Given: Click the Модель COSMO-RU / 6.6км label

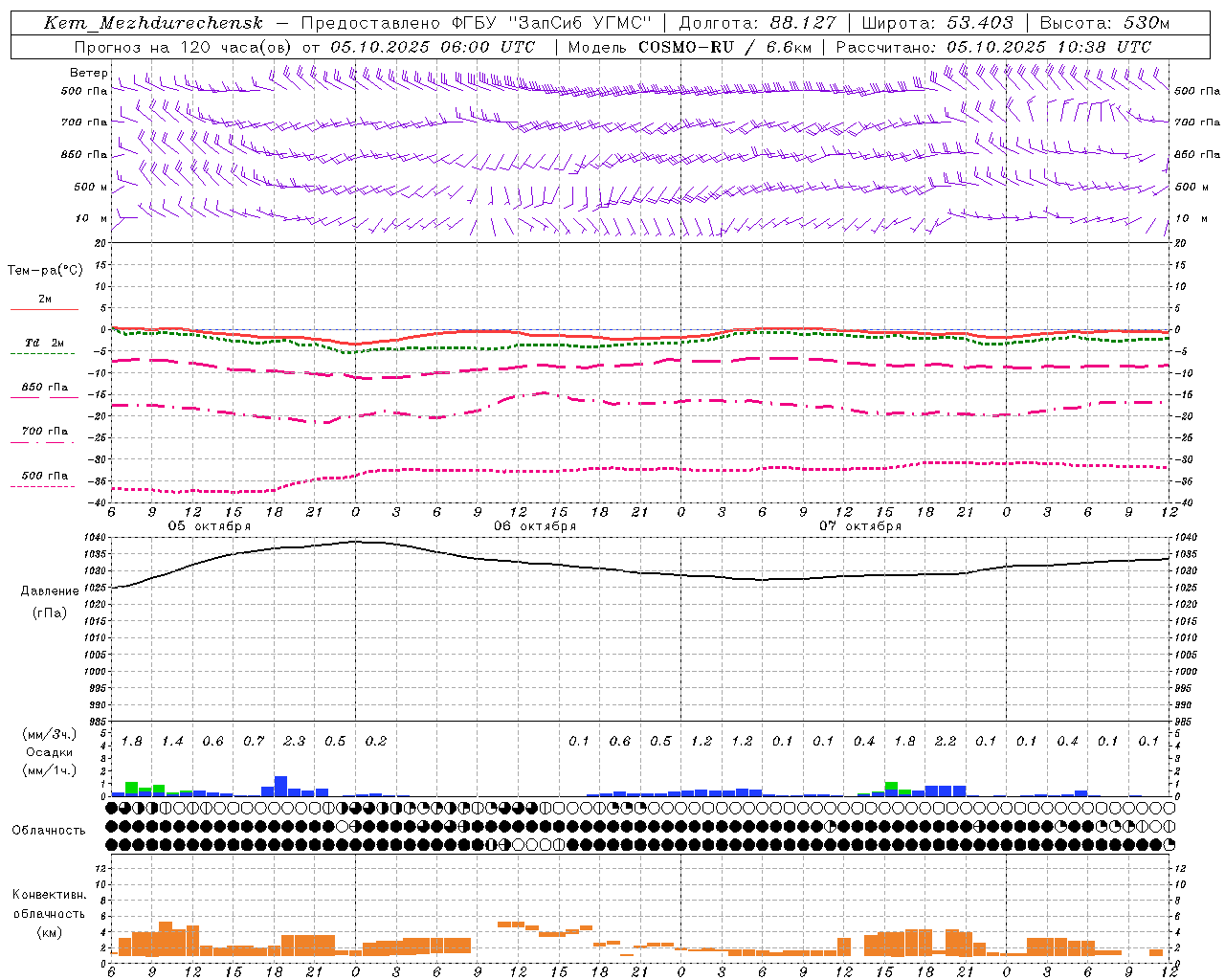Looking at the screenshot, I should [x=689, y=47].
